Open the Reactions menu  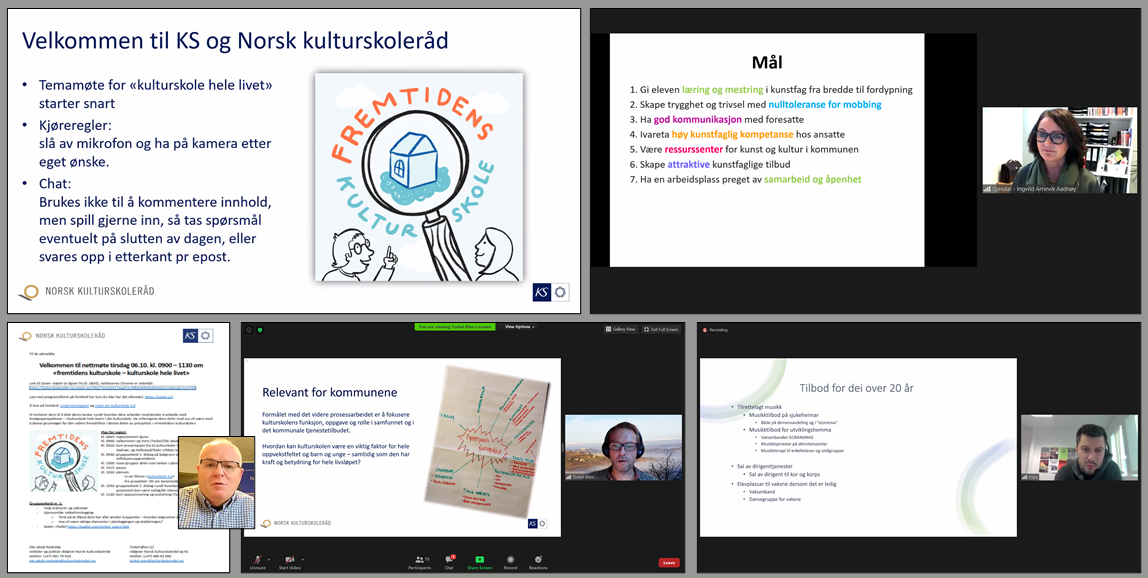(538, 559)
